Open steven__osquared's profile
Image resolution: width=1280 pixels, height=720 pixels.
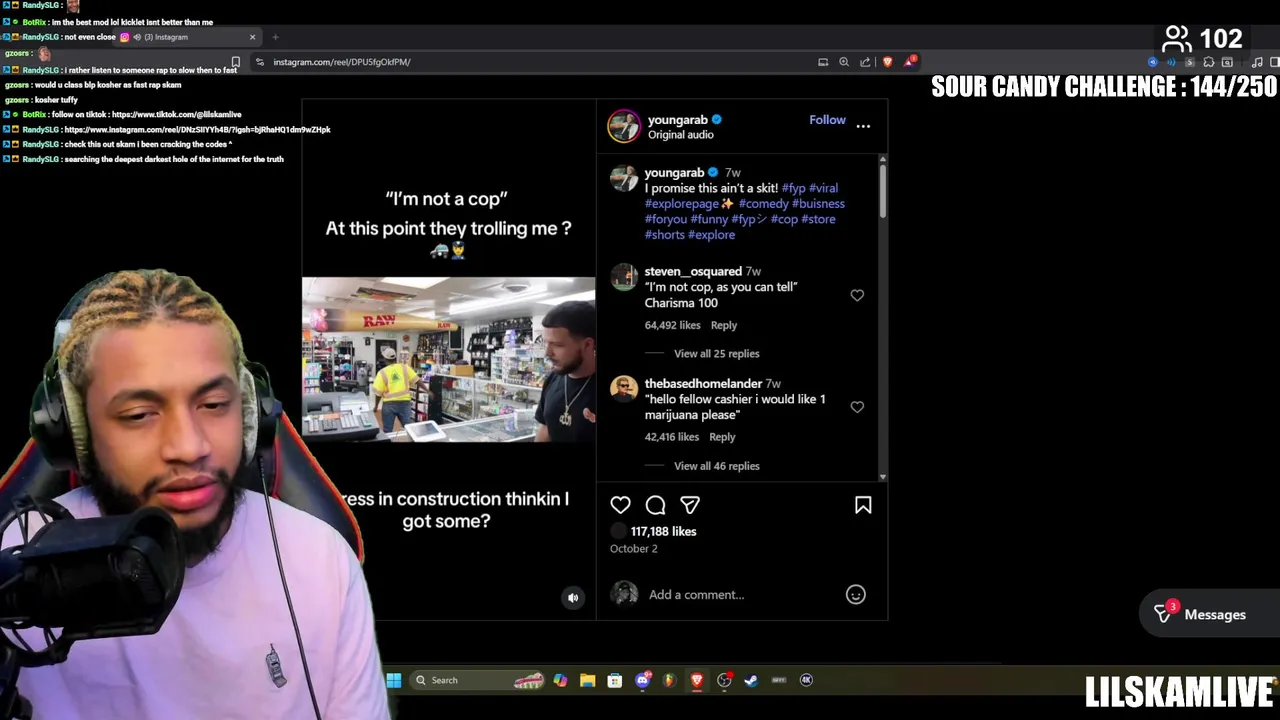693,271
